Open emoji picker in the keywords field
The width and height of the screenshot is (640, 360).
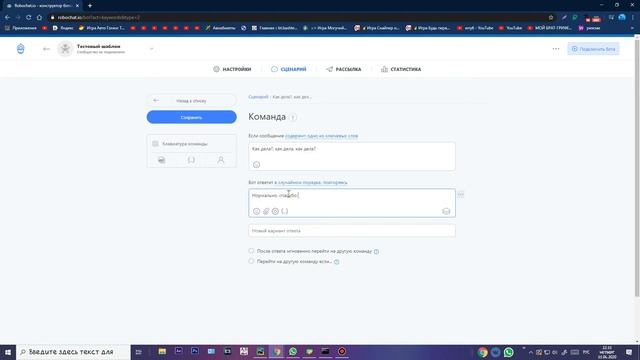pyautogui.click(x=256, y=164)
